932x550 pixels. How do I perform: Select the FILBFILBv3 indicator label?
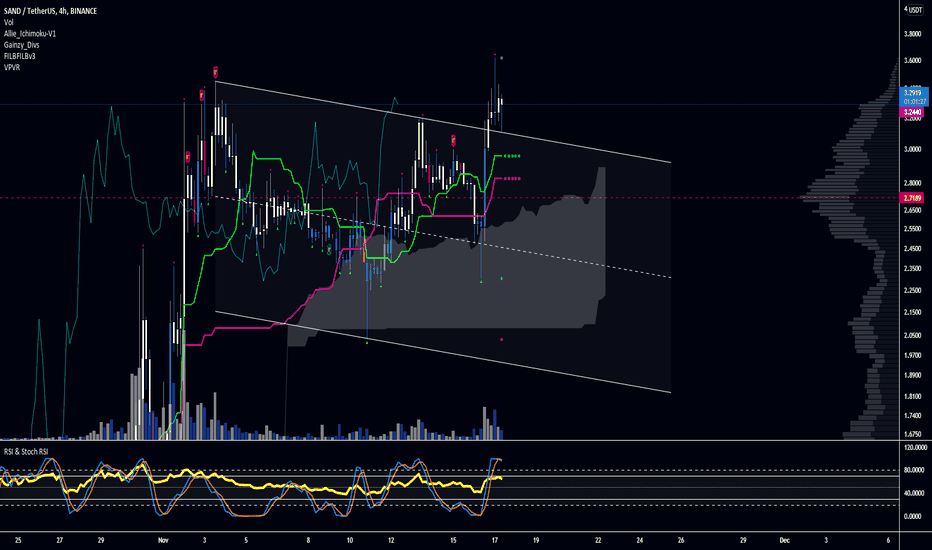[20, 56]
